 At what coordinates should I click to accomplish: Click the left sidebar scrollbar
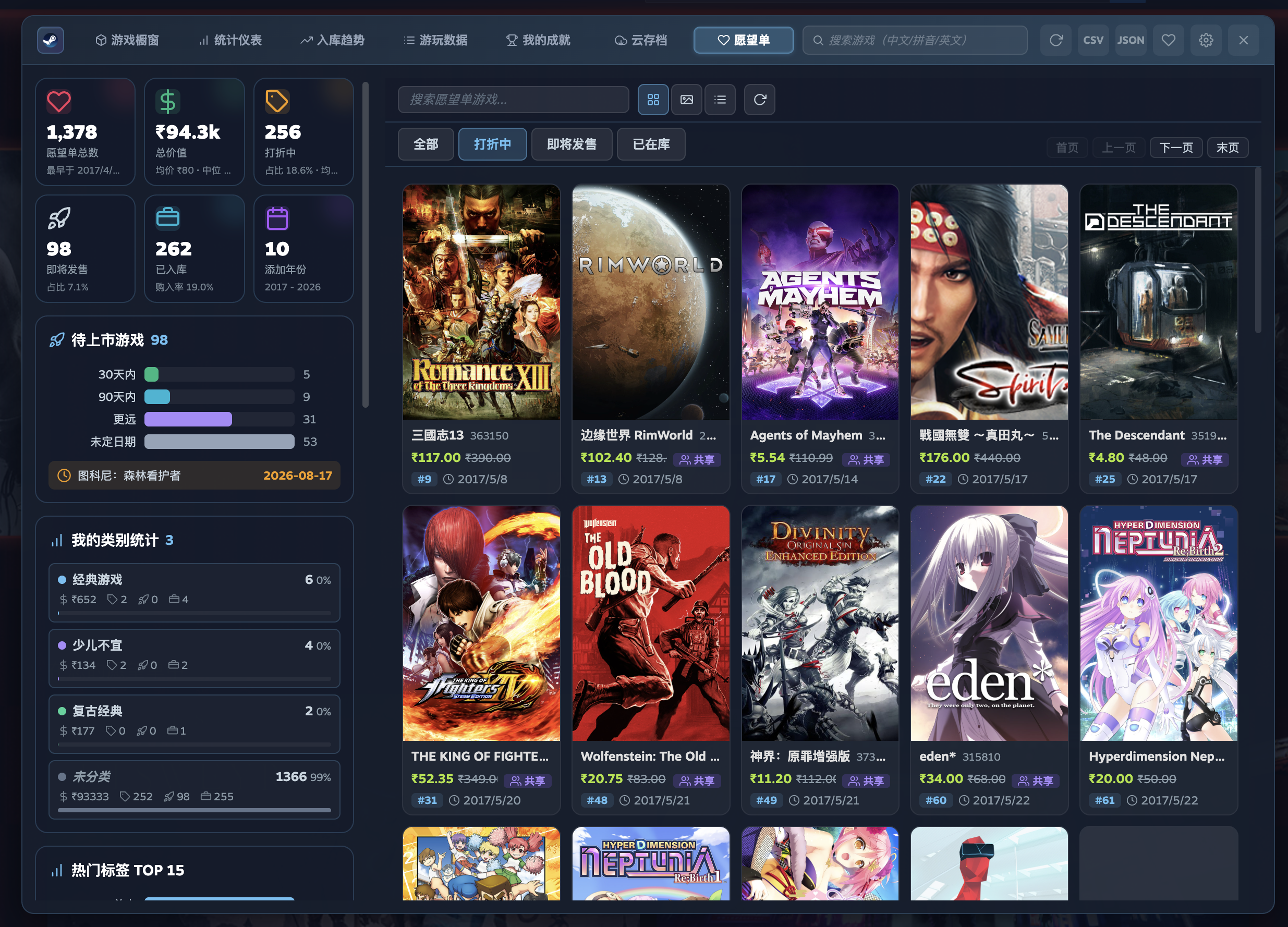tap(366, 245)
